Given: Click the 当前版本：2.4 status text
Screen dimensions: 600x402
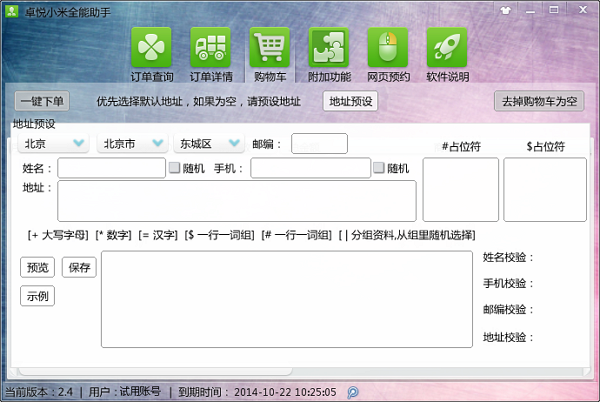Looking at the screenshot, I should tap(39, 392).
